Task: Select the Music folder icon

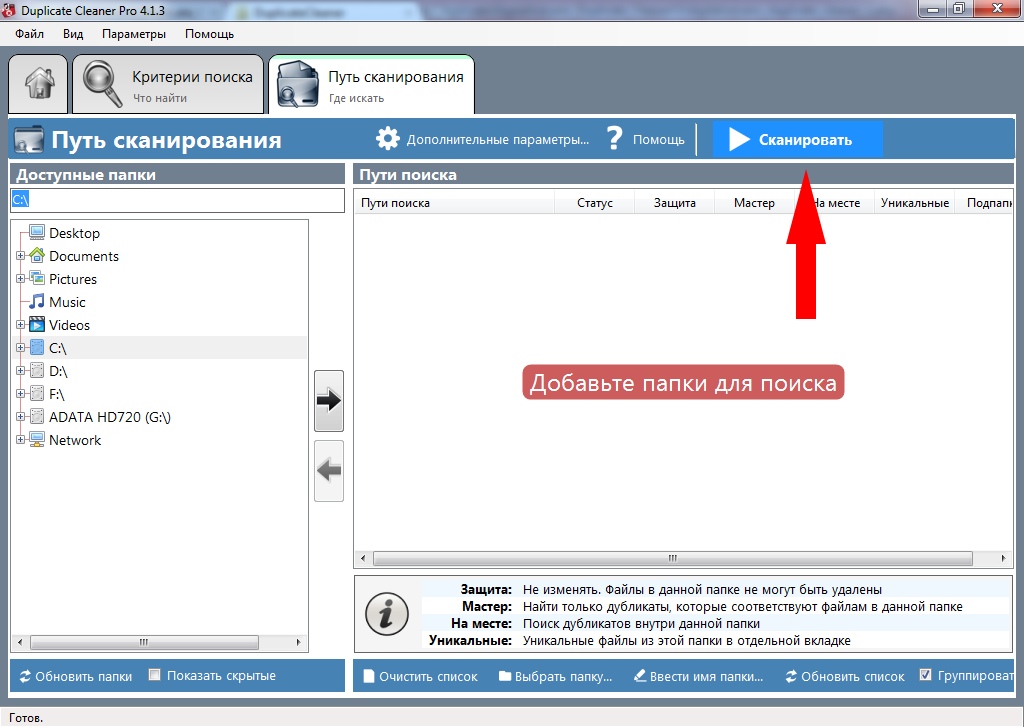Action: coord(37,302)
